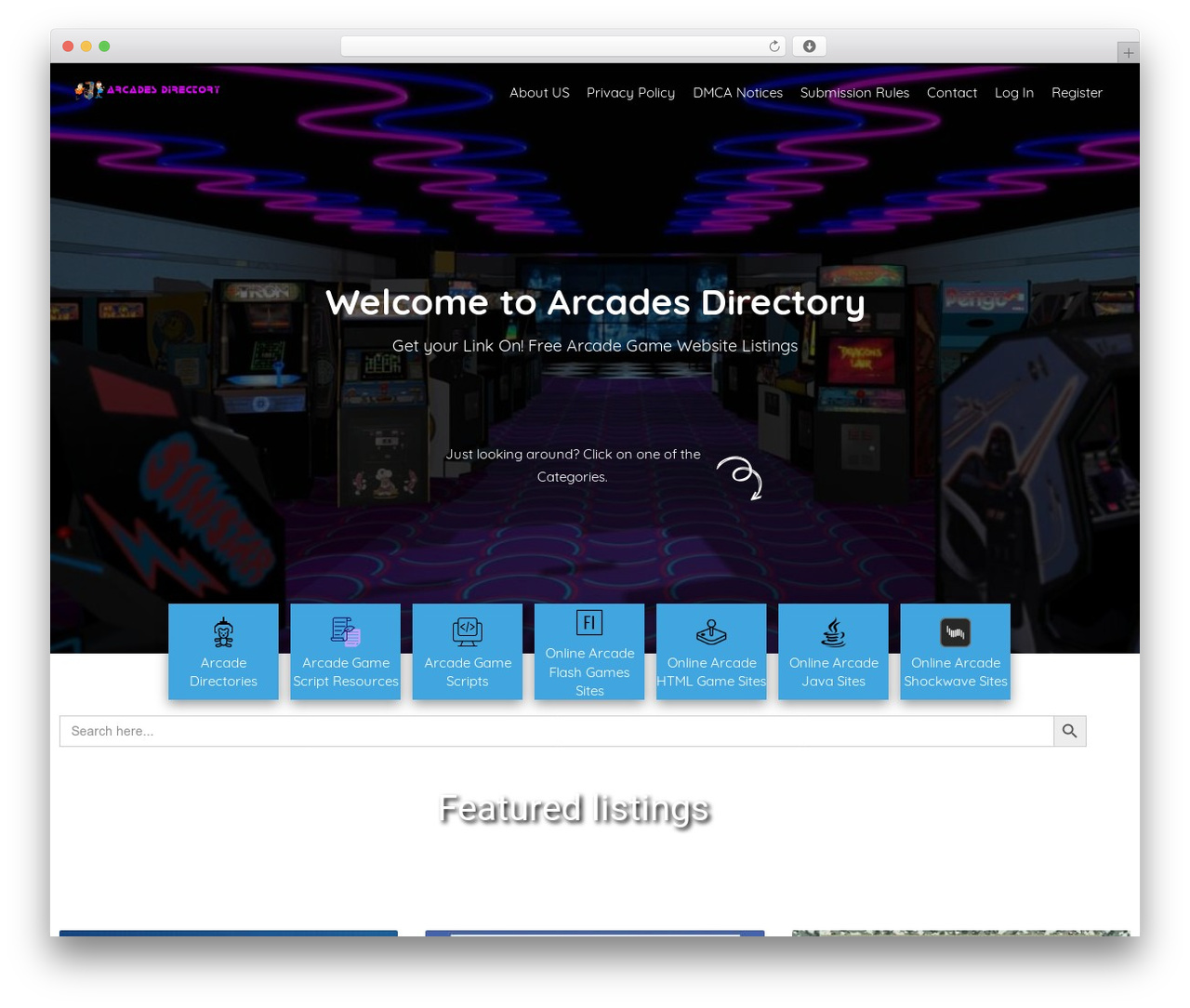The image size is (1190, 1008).
Task: Click the Arcades Directory logo
Action: click(148, 90)
